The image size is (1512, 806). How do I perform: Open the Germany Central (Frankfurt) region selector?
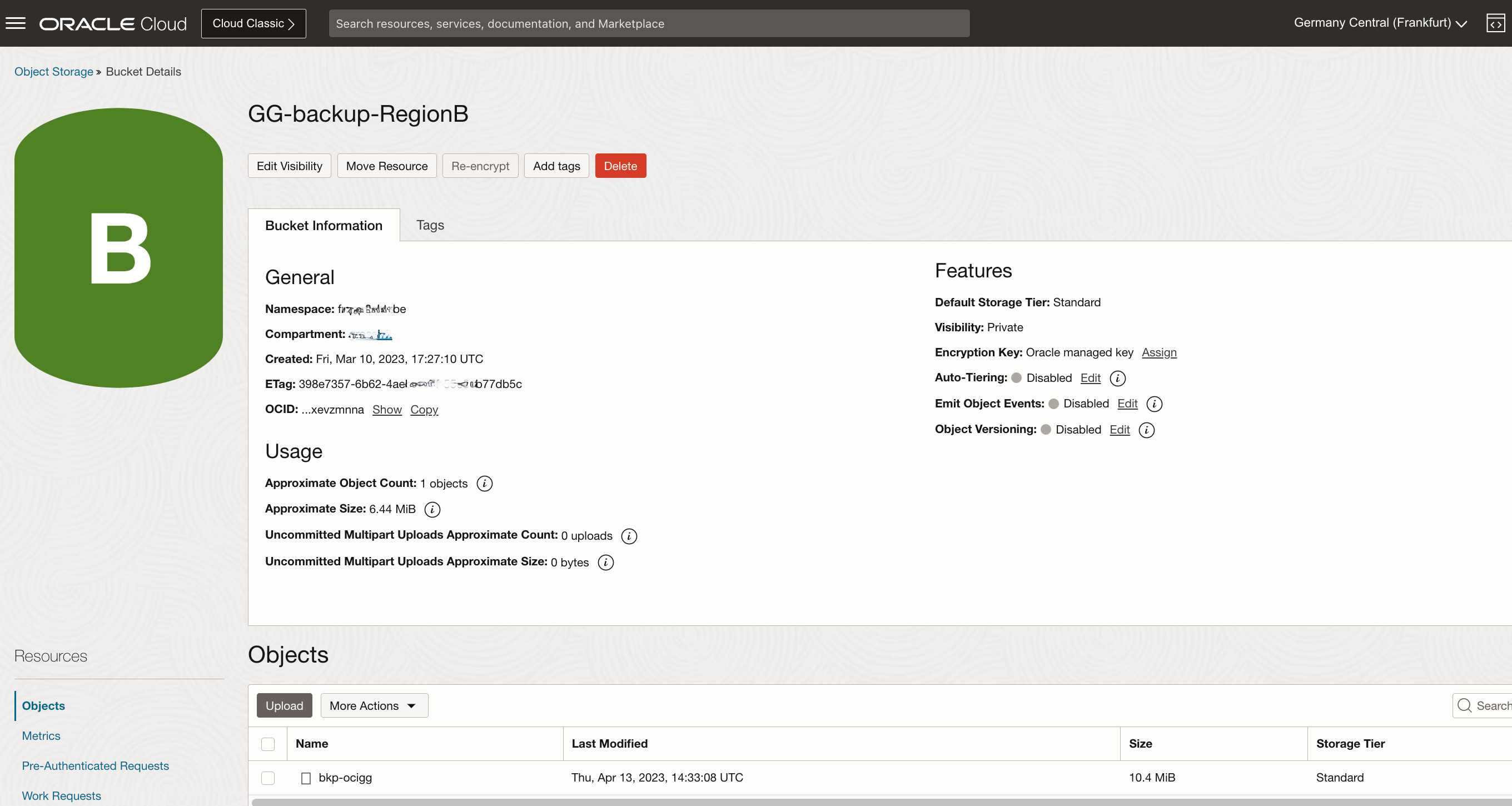click(x=1380, y=23)
